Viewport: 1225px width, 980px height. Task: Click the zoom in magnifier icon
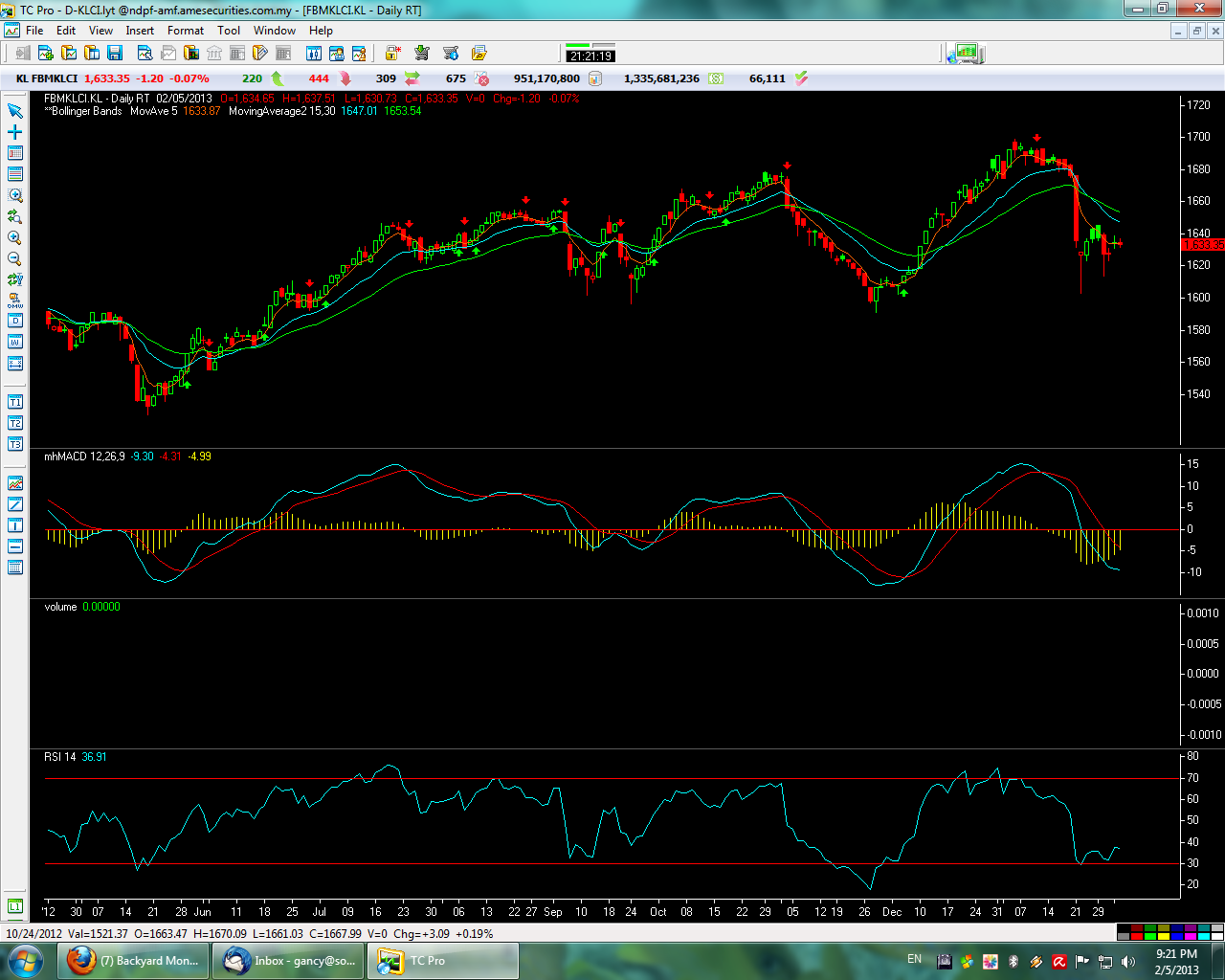14,237
